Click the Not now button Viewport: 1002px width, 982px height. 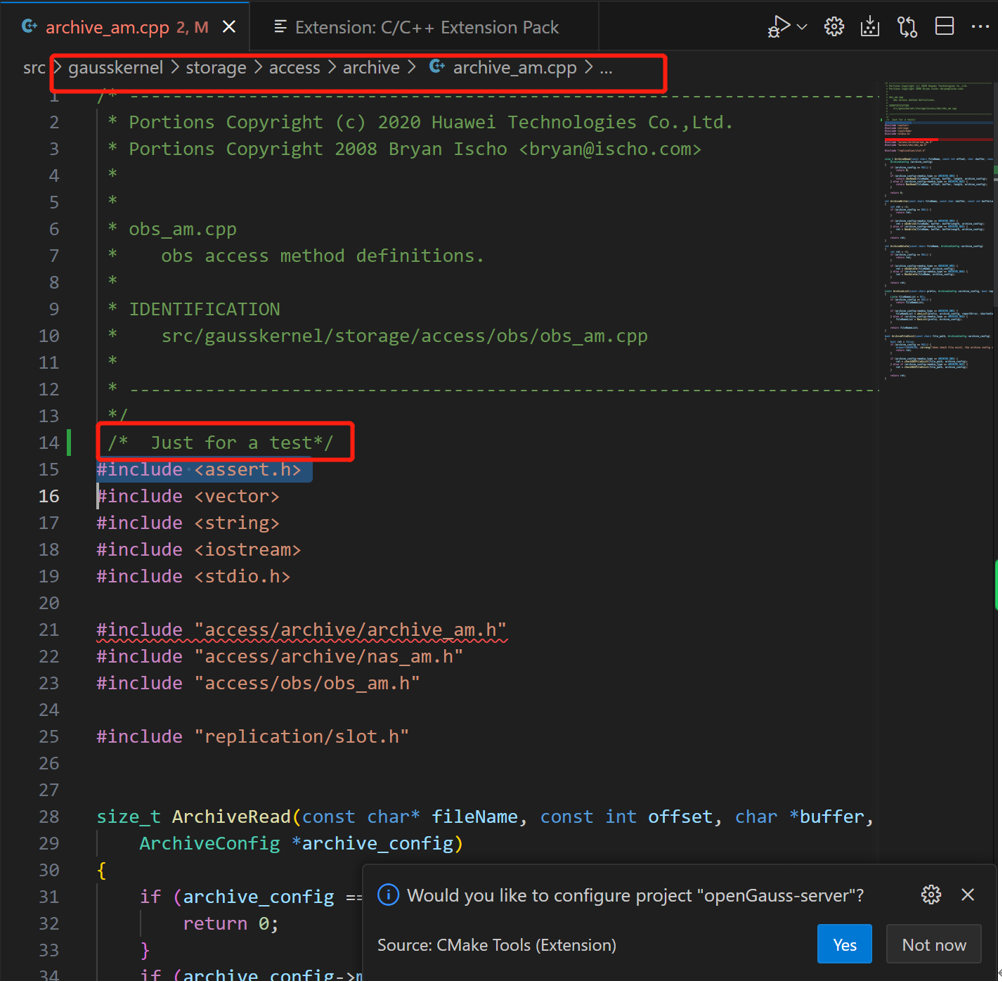tap(934, 945)
